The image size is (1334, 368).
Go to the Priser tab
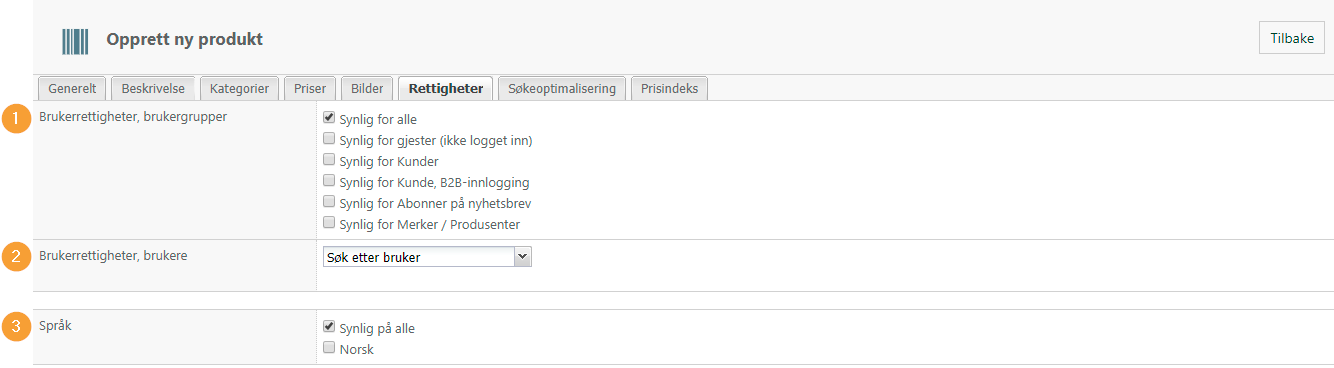(x=310, y=88)
